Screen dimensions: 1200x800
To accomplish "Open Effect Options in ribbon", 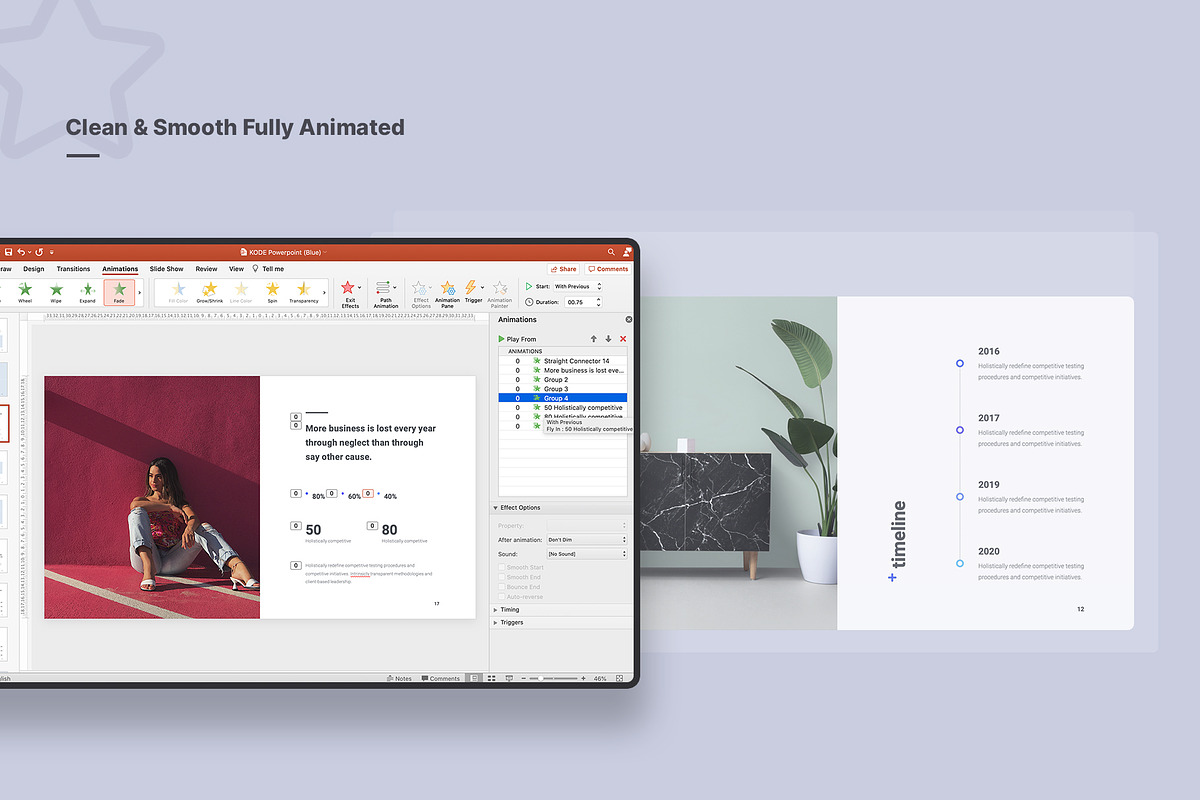I will pos(421,294).
